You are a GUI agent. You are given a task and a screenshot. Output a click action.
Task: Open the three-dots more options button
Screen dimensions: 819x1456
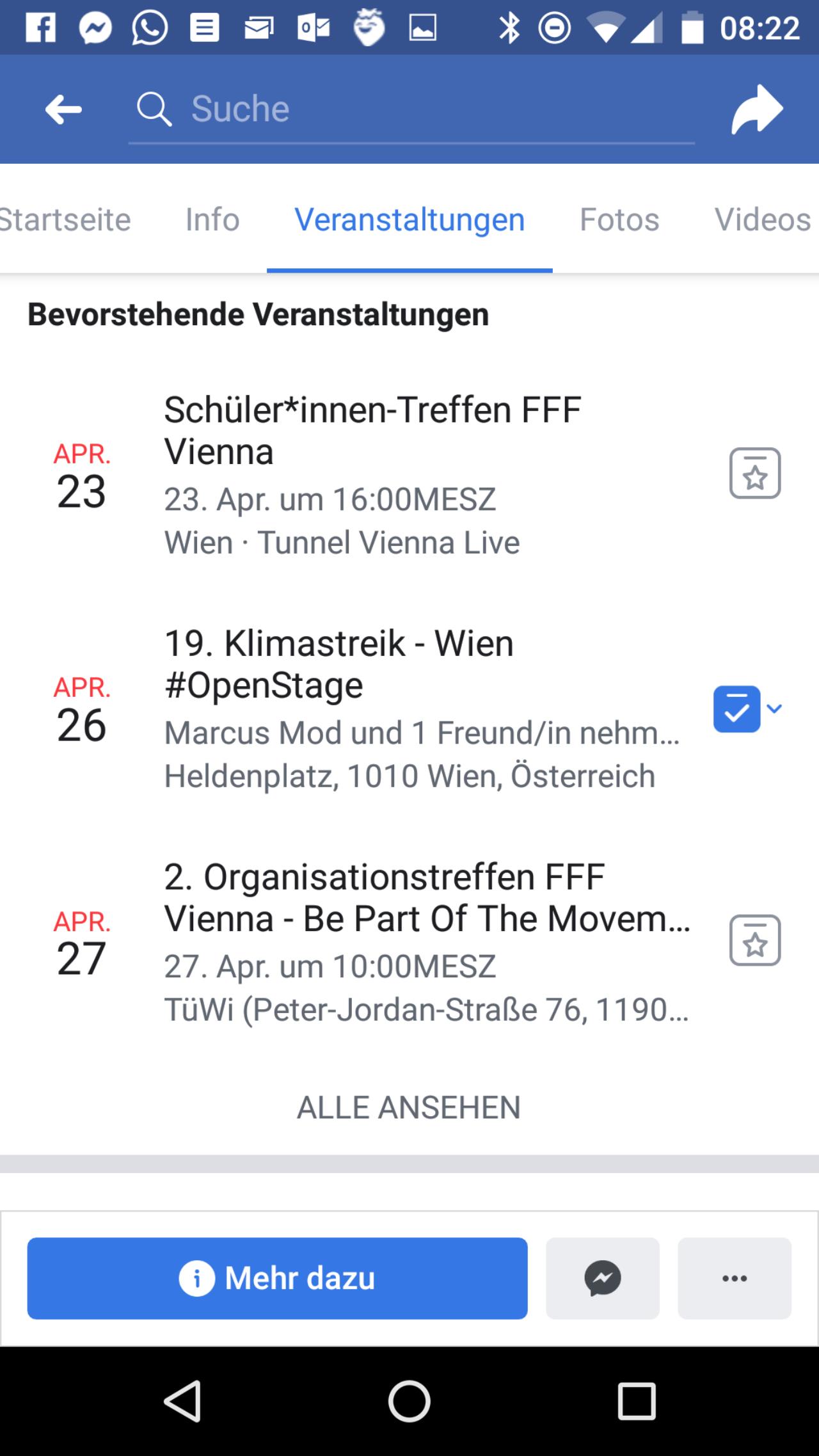point(735,1278)
